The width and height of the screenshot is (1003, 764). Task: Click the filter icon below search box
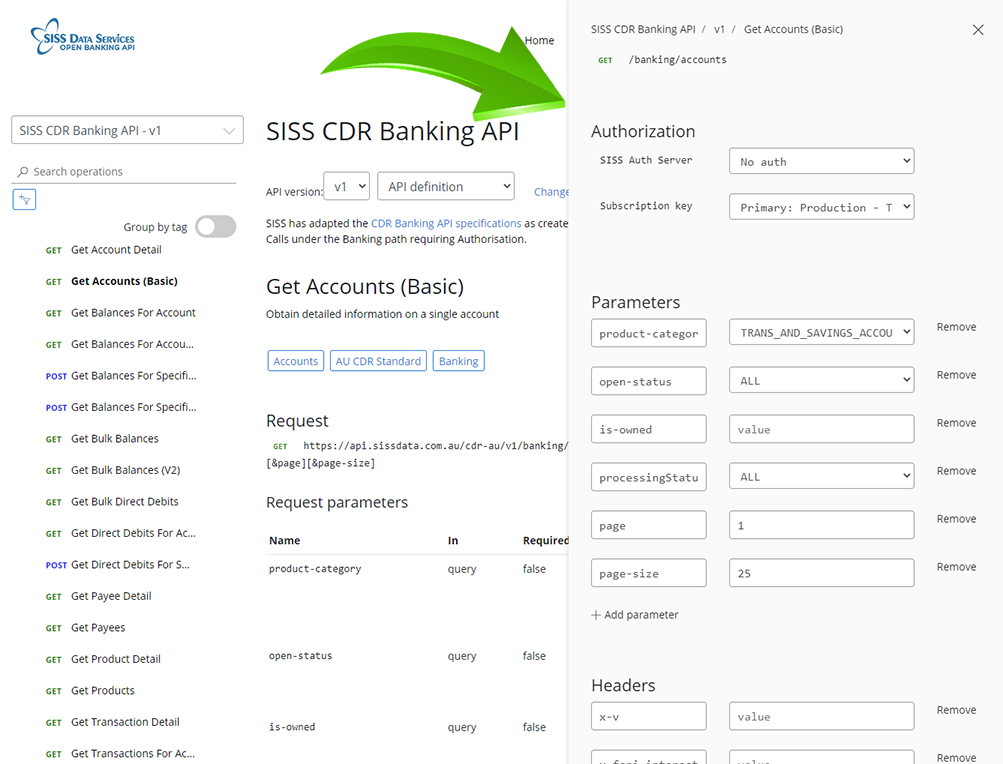(24, 200)
